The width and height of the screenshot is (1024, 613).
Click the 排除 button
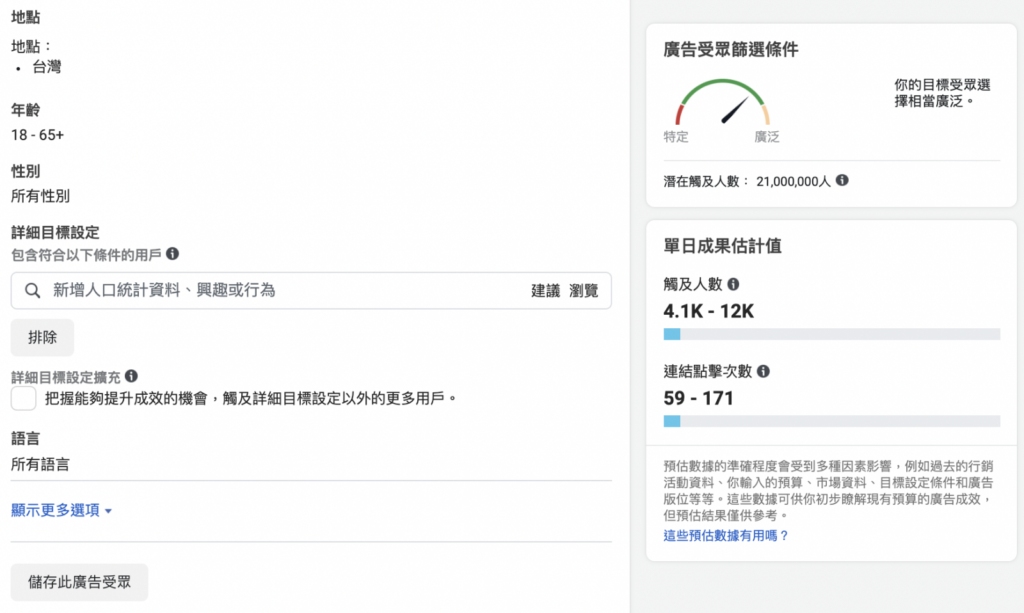click(42, 337)
